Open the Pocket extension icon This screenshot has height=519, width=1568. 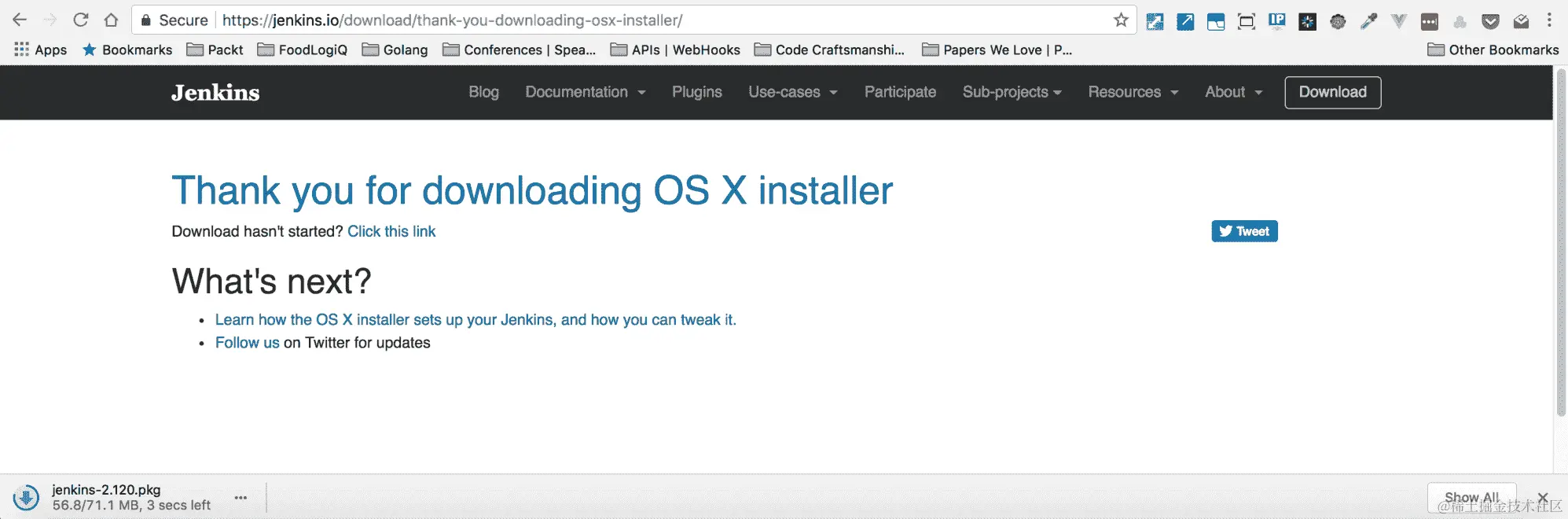(x=1490, y=21)
